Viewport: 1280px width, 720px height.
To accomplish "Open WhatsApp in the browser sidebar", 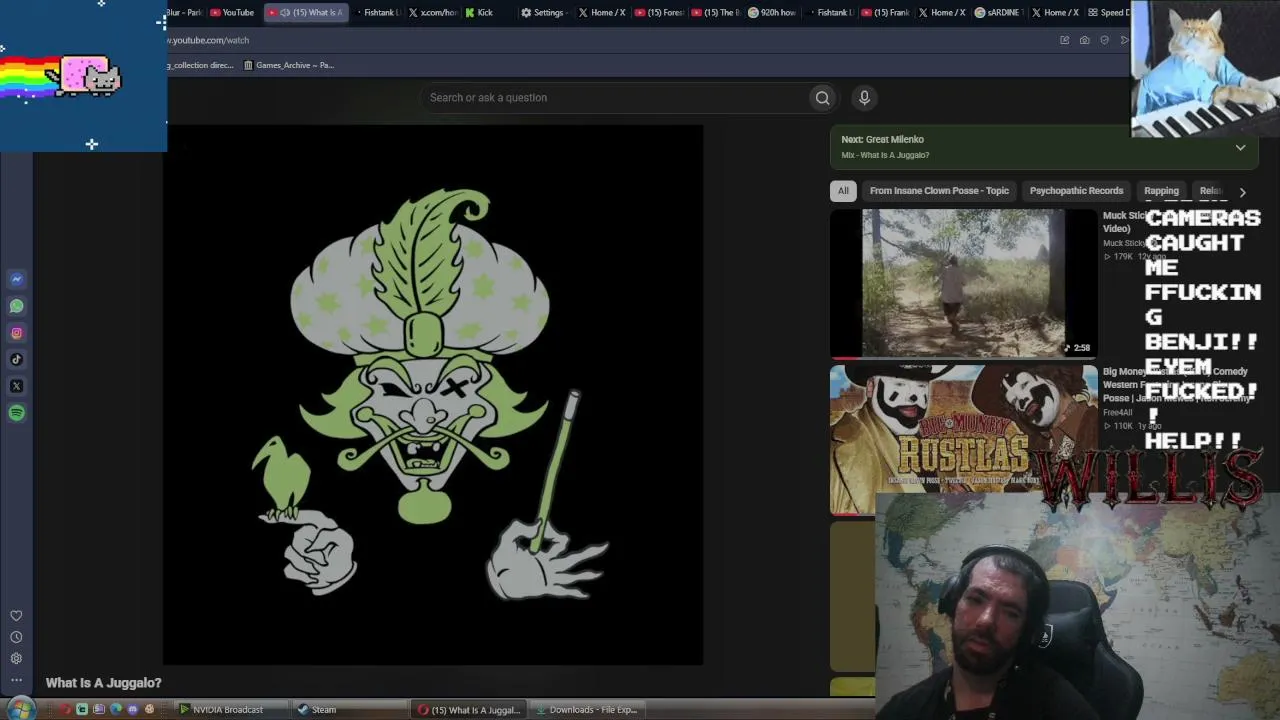I will point(16,306).
